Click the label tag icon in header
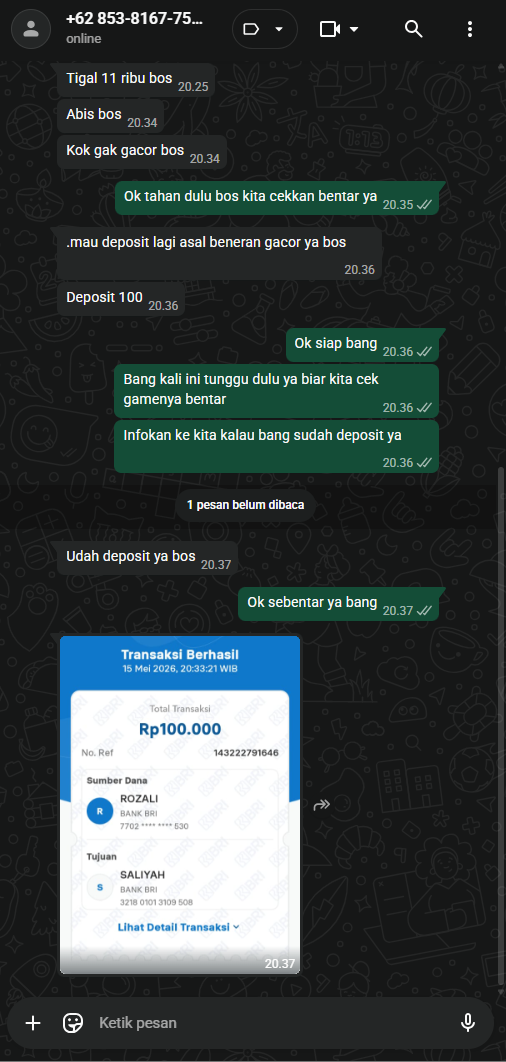Image resolution: width=506 pixels, height=1062 pixels. point(251,29)
